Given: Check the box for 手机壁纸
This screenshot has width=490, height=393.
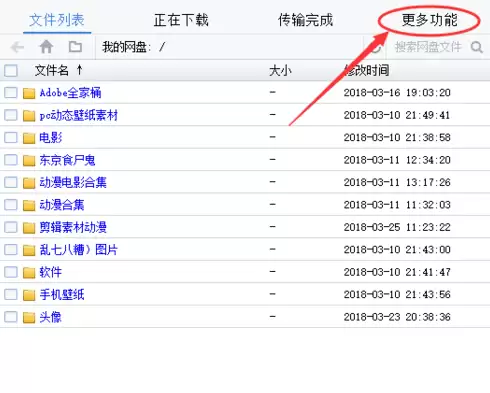Looking at the screenshot, I should tap(11, 294).
